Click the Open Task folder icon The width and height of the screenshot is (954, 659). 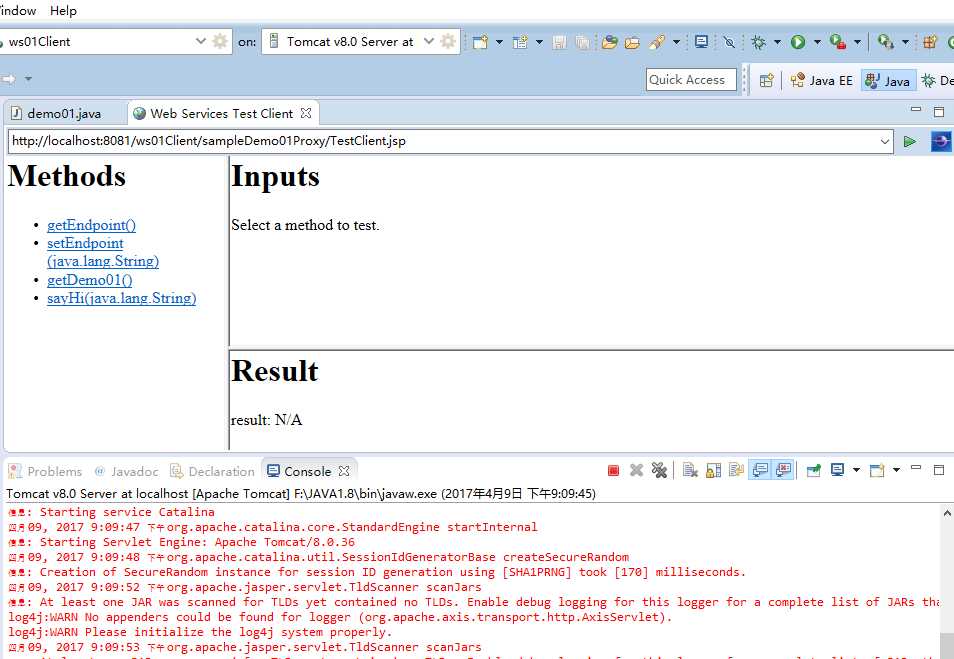[x=633, y=42]
